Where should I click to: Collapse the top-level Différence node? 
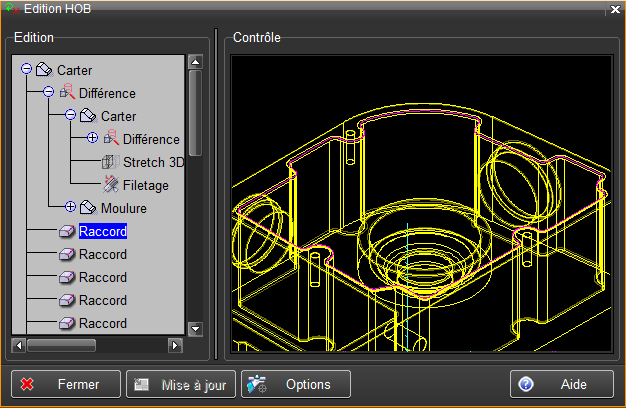click(x=48, y=93)
